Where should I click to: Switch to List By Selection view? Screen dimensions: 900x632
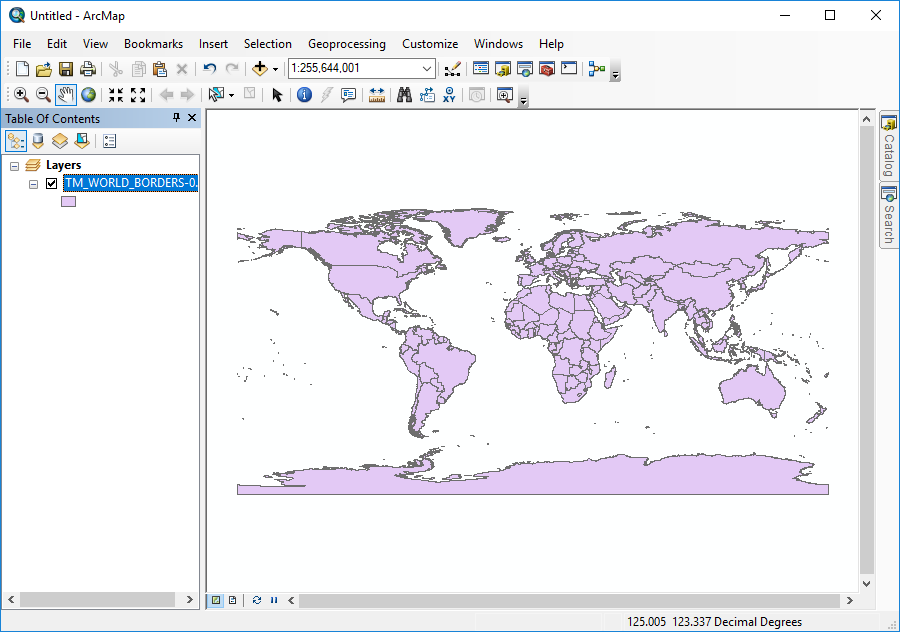(82, 141)
